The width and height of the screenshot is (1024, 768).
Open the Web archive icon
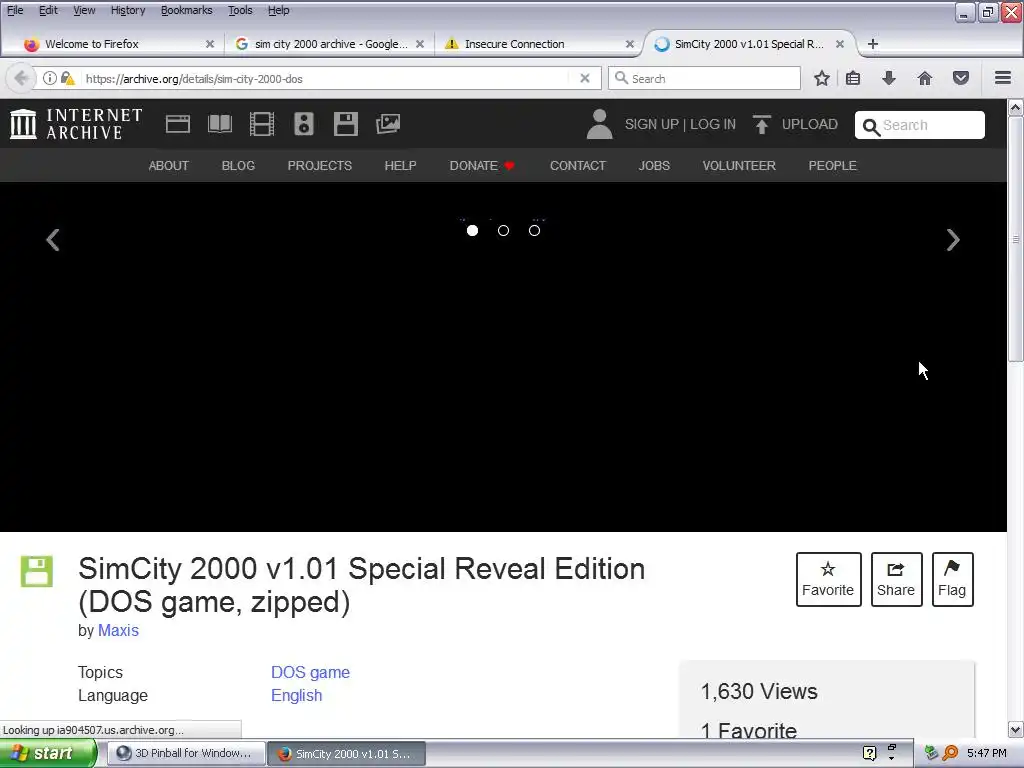[x=178, y=124]
